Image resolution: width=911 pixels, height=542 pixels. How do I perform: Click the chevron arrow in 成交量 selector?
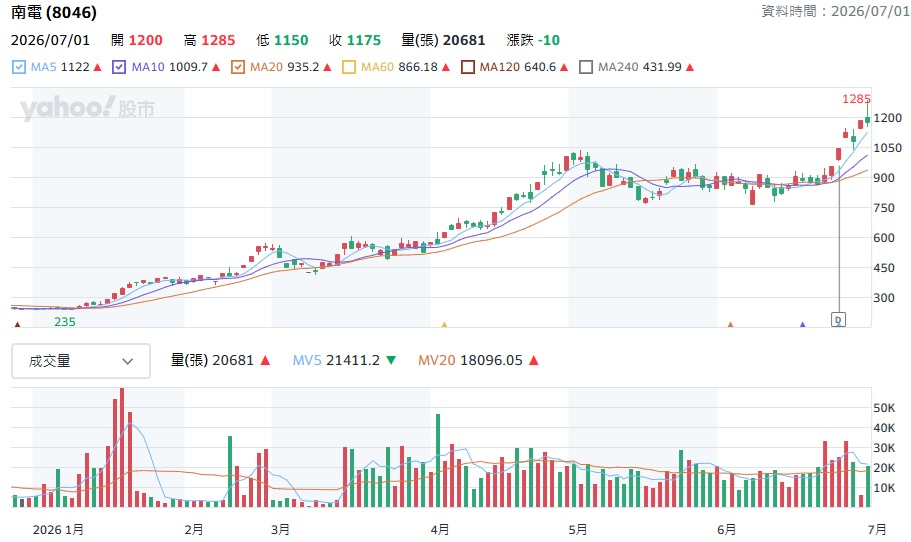[128, 361]
